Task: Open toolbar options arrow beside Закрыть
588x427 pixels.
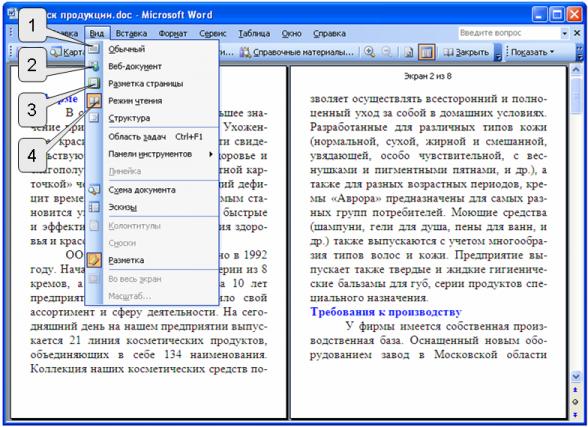Action: (498, 52)
